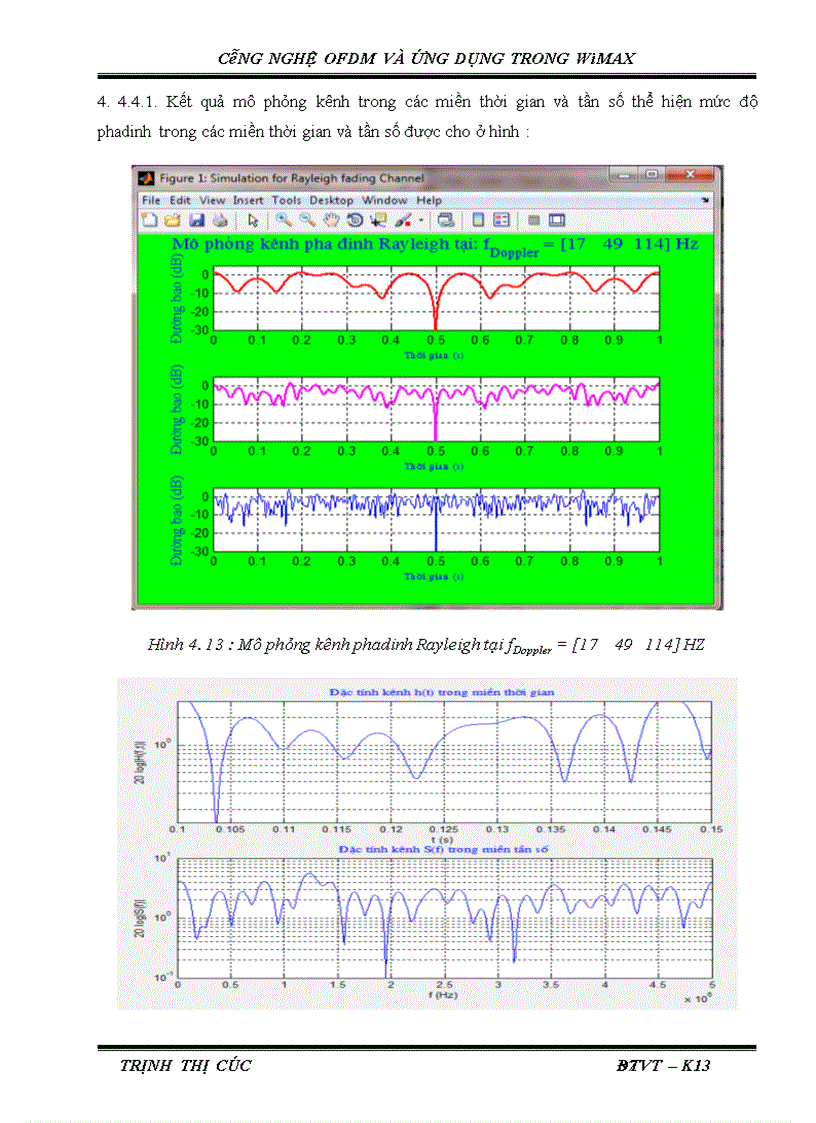
Task: Insert a colorbar into the plot
Action: 477,221
